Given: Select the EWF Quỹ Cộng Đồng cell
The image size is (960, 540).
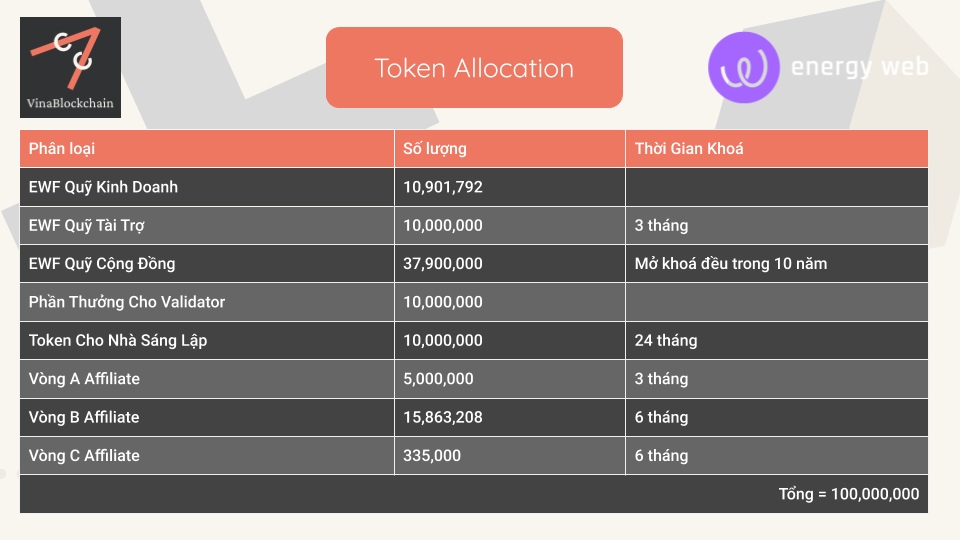Looking at the screenshot, I should 207,264.
